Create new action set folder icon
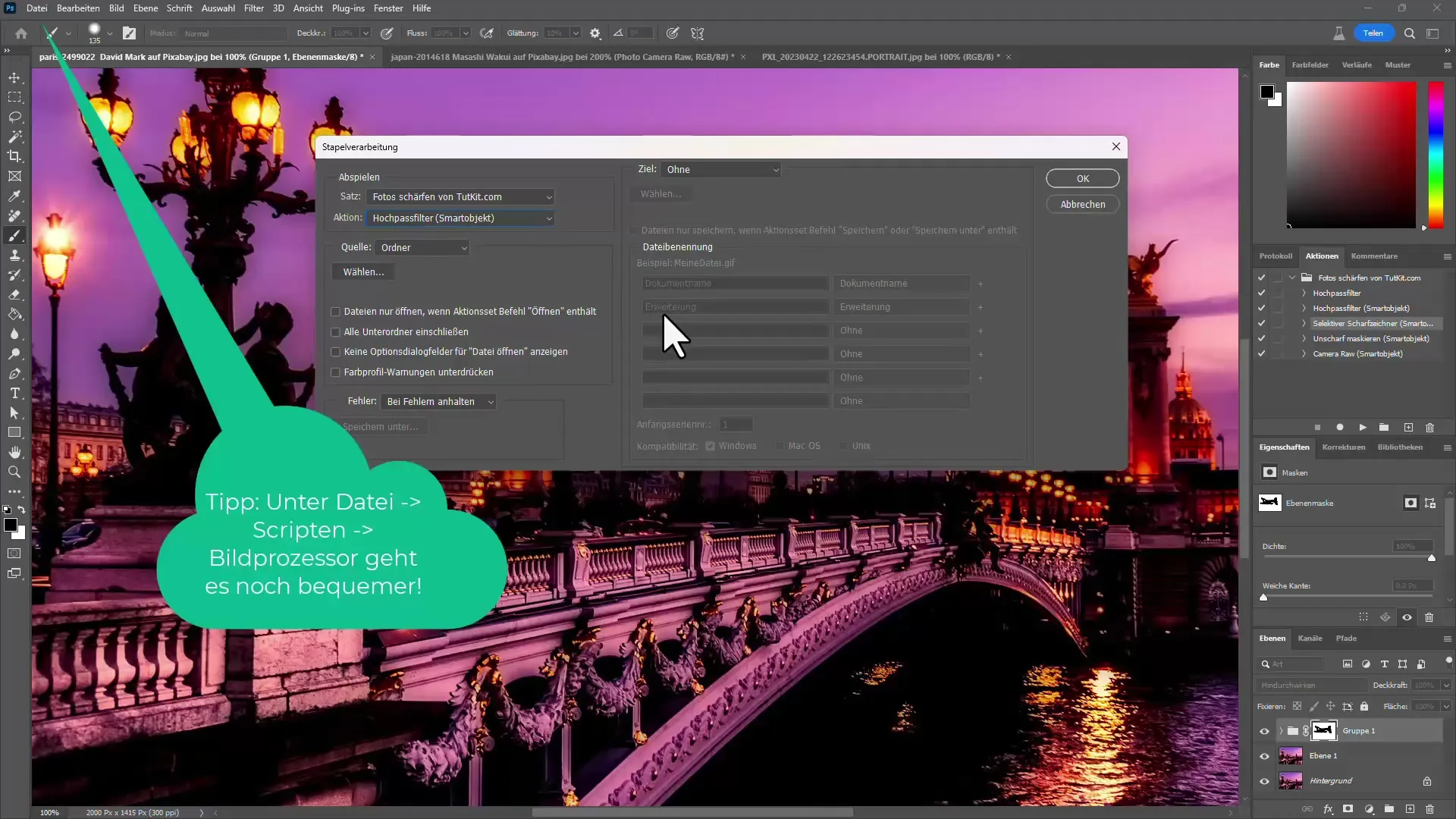 tap(1384, 428)
